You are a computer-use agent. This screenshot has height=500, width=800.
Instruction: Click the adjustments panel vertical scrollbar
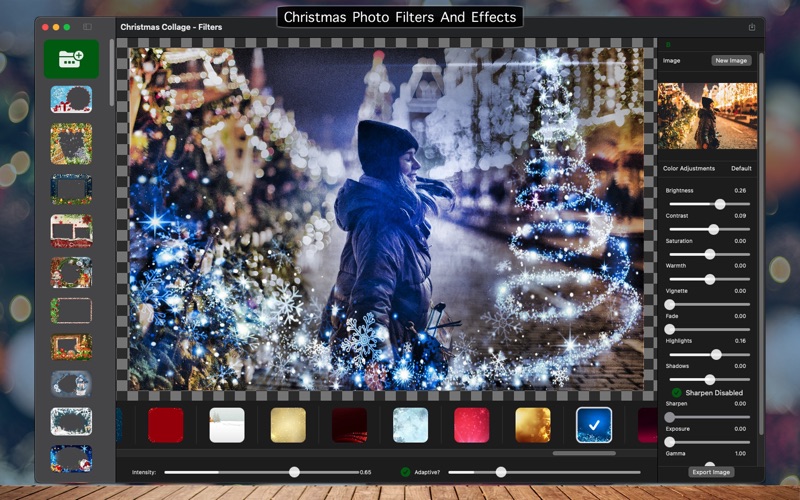coord(761,244)
